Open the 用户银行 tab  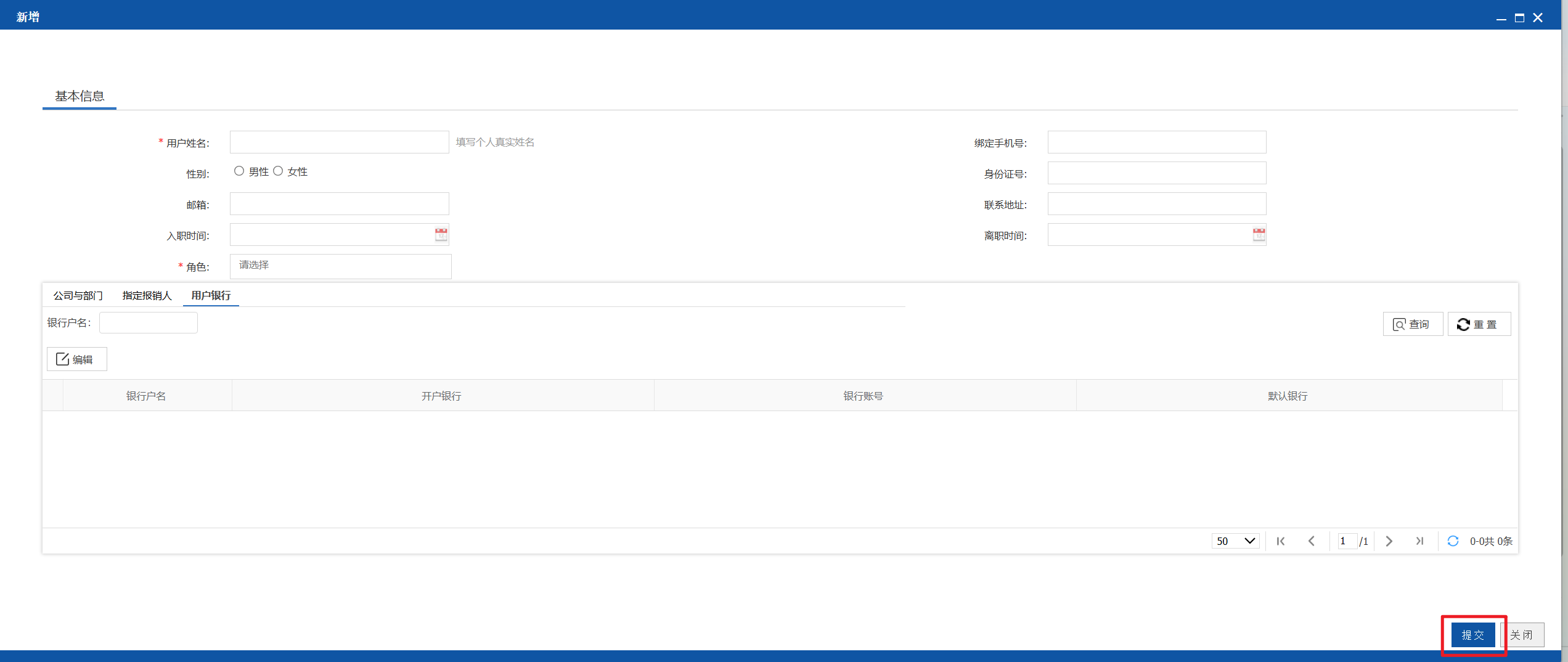pyautogui.click(x=211, y=296)
